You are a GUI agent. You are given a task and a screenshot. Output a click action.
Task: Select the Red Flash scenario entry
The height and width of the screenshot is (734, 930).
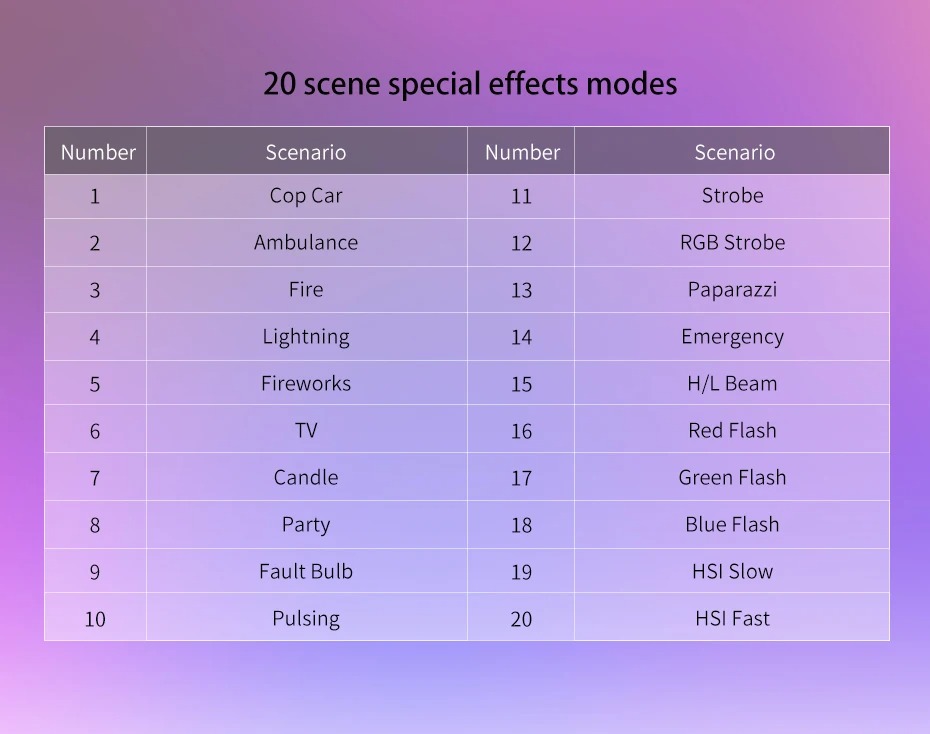click(x=732, y=431)
